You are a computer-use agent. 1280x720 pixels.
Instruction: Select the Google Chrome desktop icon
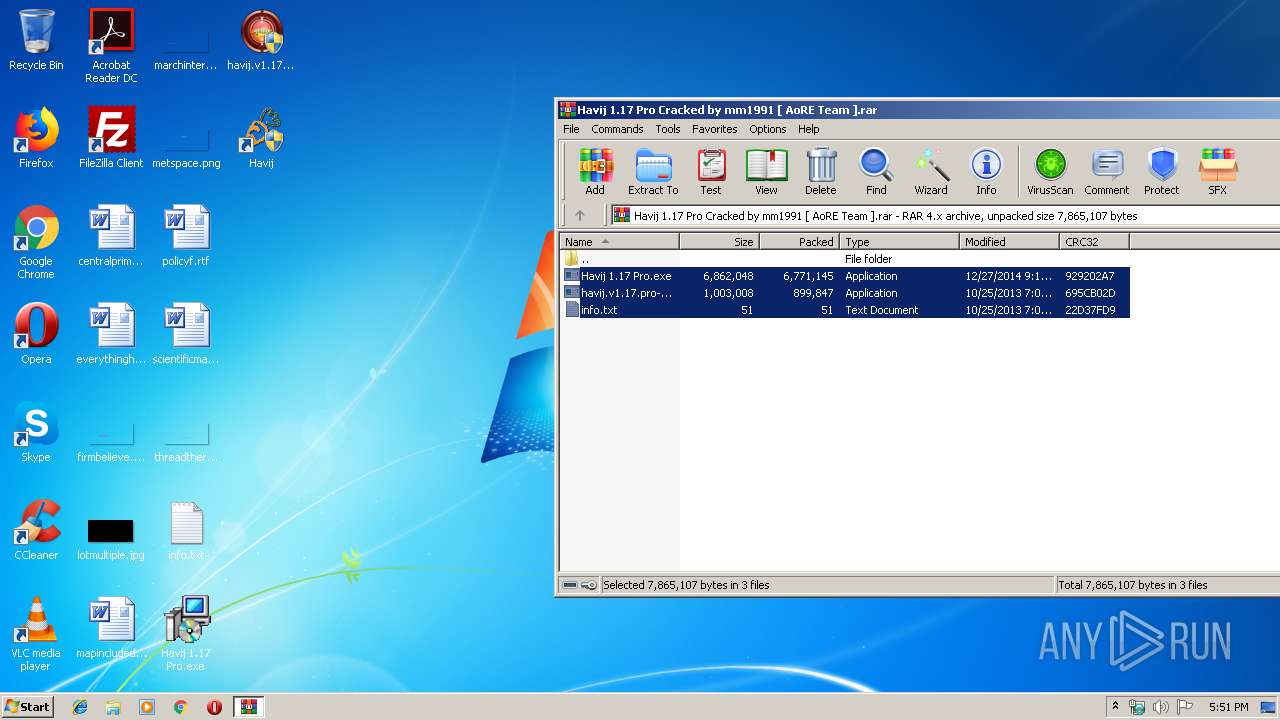[36, 242]
